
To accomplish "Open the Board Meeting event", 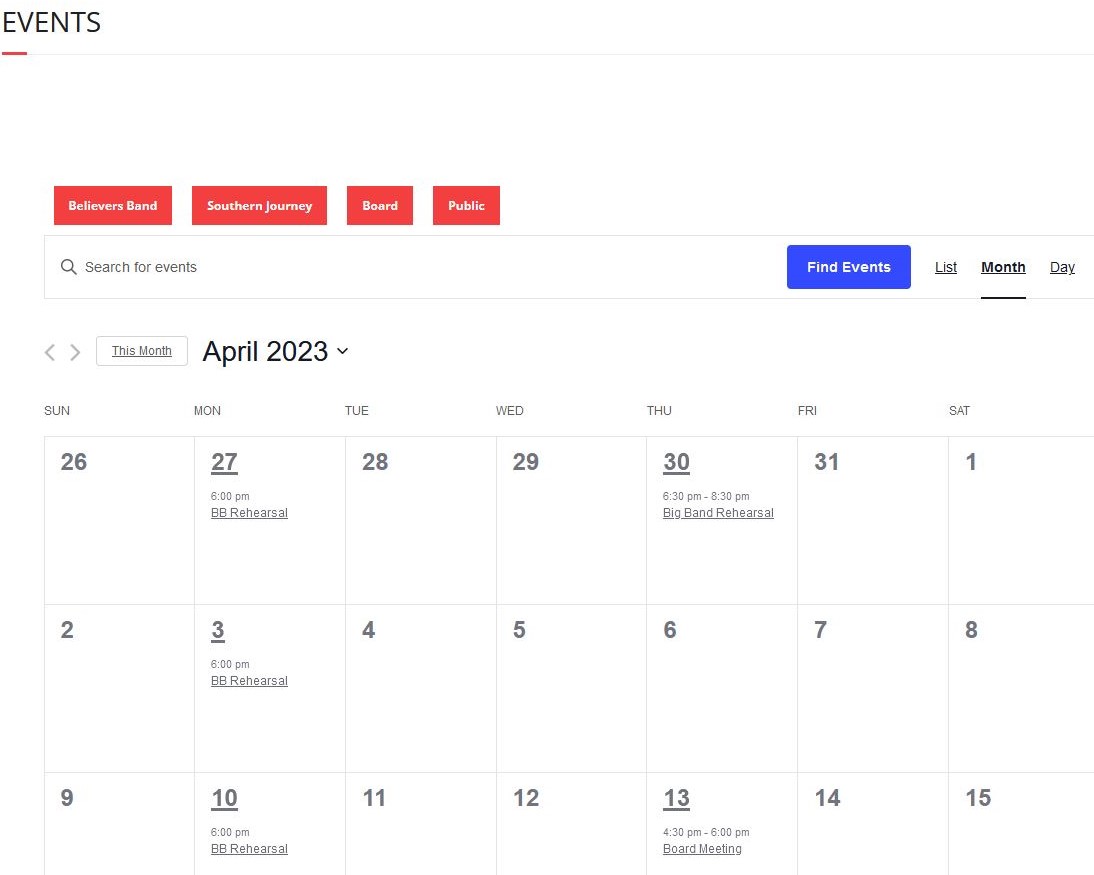I will (702, 849).
